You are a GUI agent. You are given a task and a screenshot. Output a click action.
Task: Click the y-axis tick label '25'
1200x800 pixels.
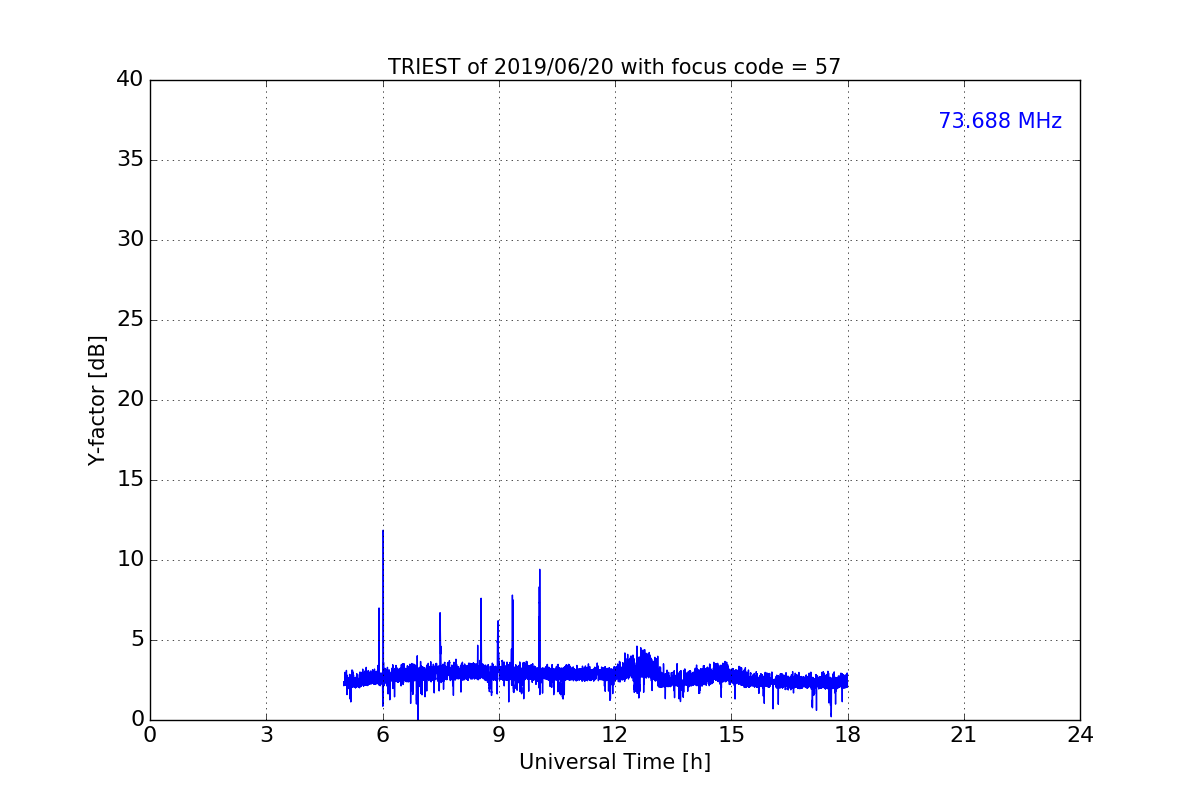tap(130, 320)
